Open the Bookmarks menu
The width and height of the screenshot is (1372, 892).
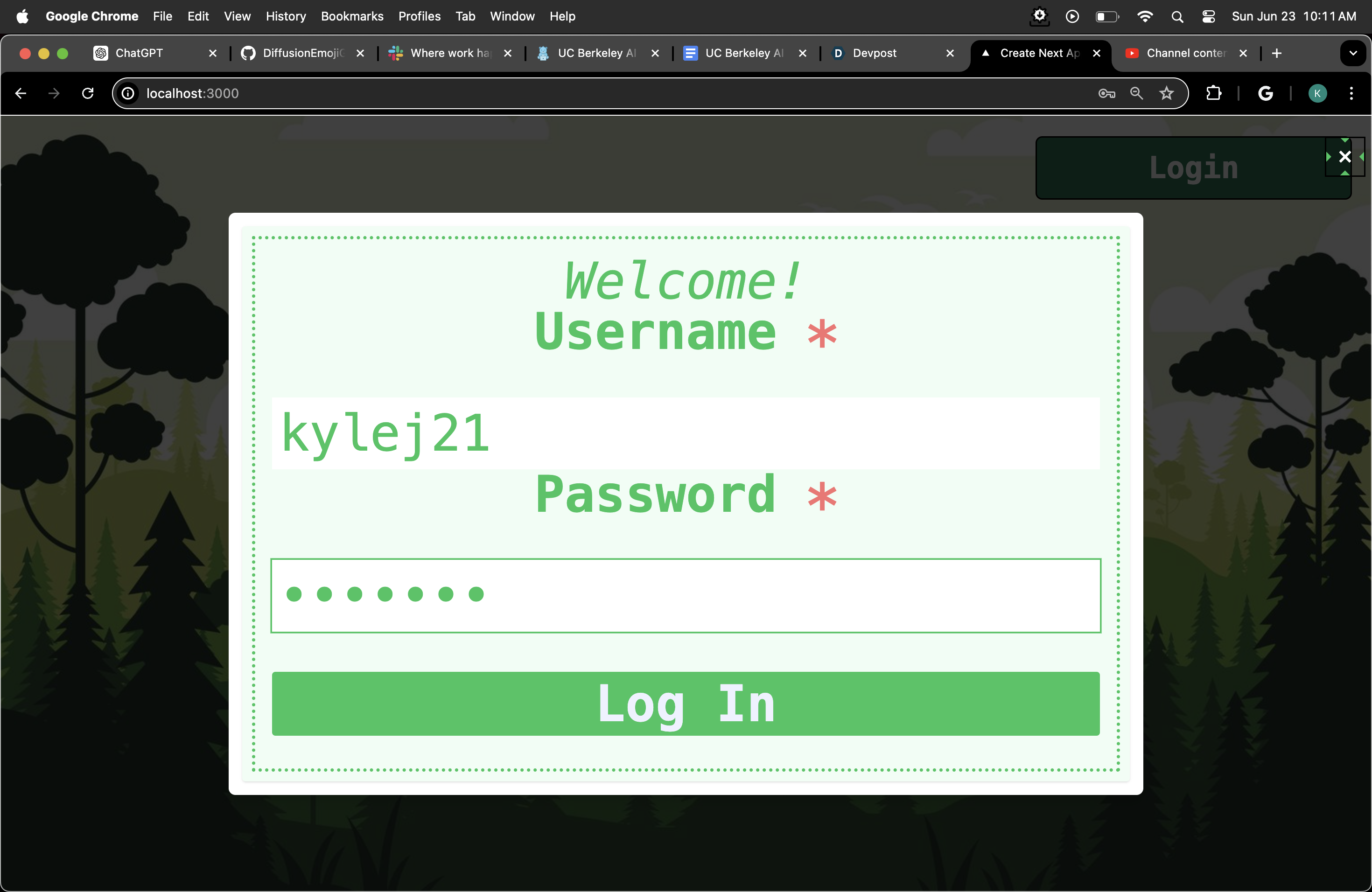coord(352,17)
